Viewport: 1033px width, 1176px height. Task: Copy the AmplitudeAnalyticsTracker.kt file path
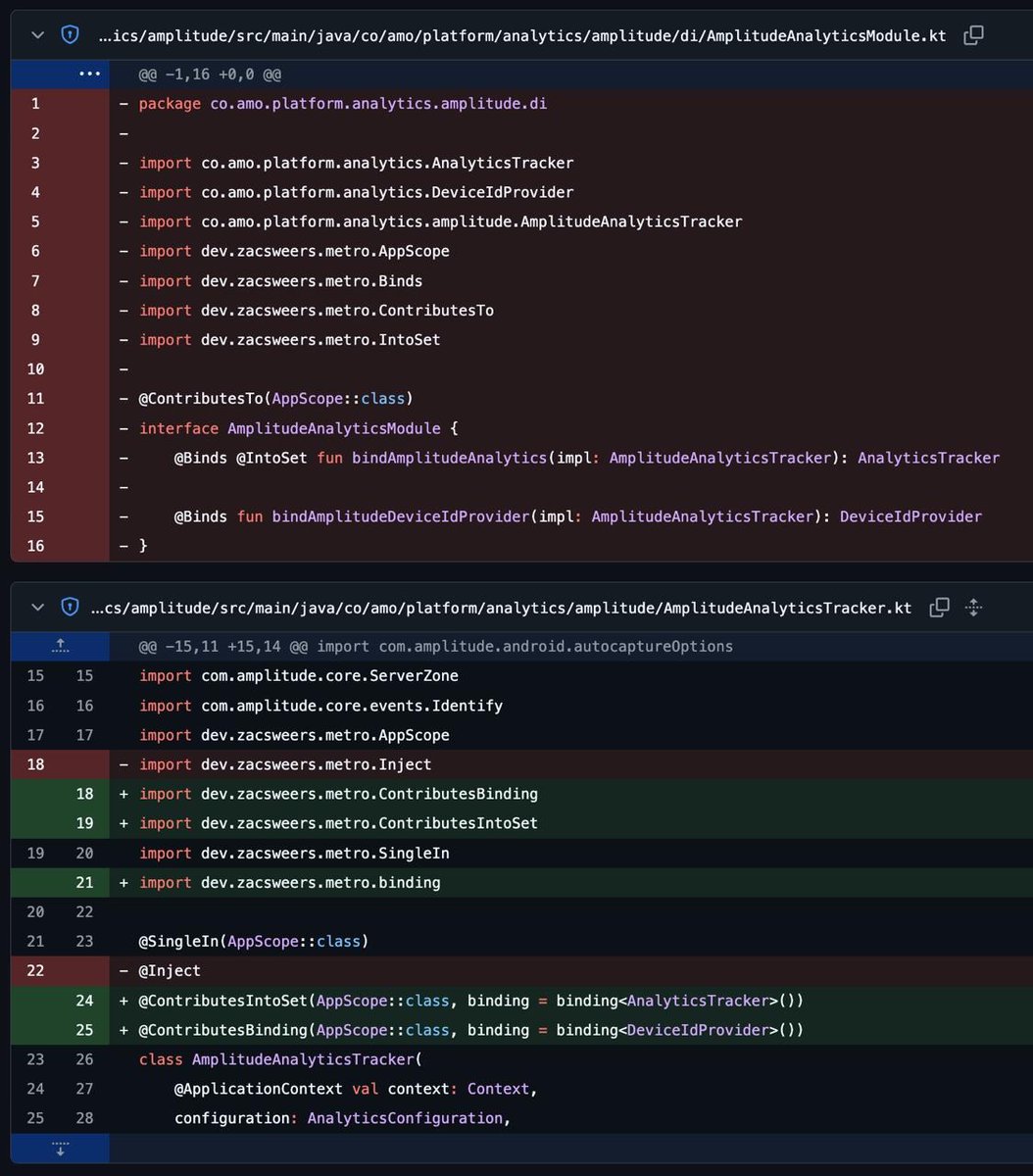pyautogui.click(x=939, y=608)
